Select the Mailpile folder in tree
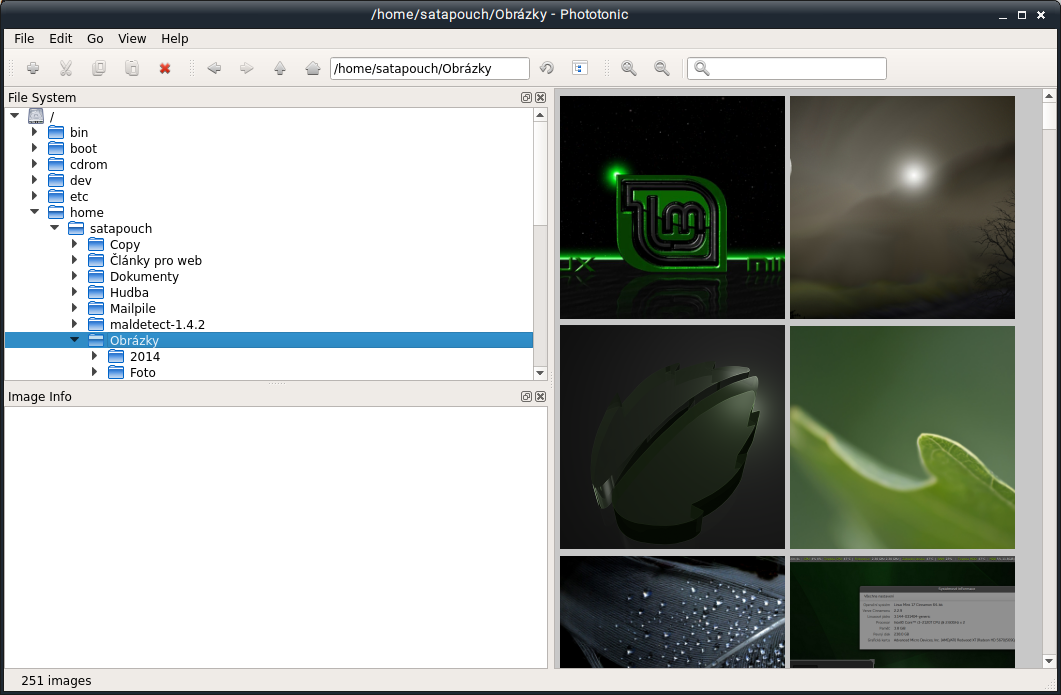Screen dimensions: 1061x695 pos(133,309)
